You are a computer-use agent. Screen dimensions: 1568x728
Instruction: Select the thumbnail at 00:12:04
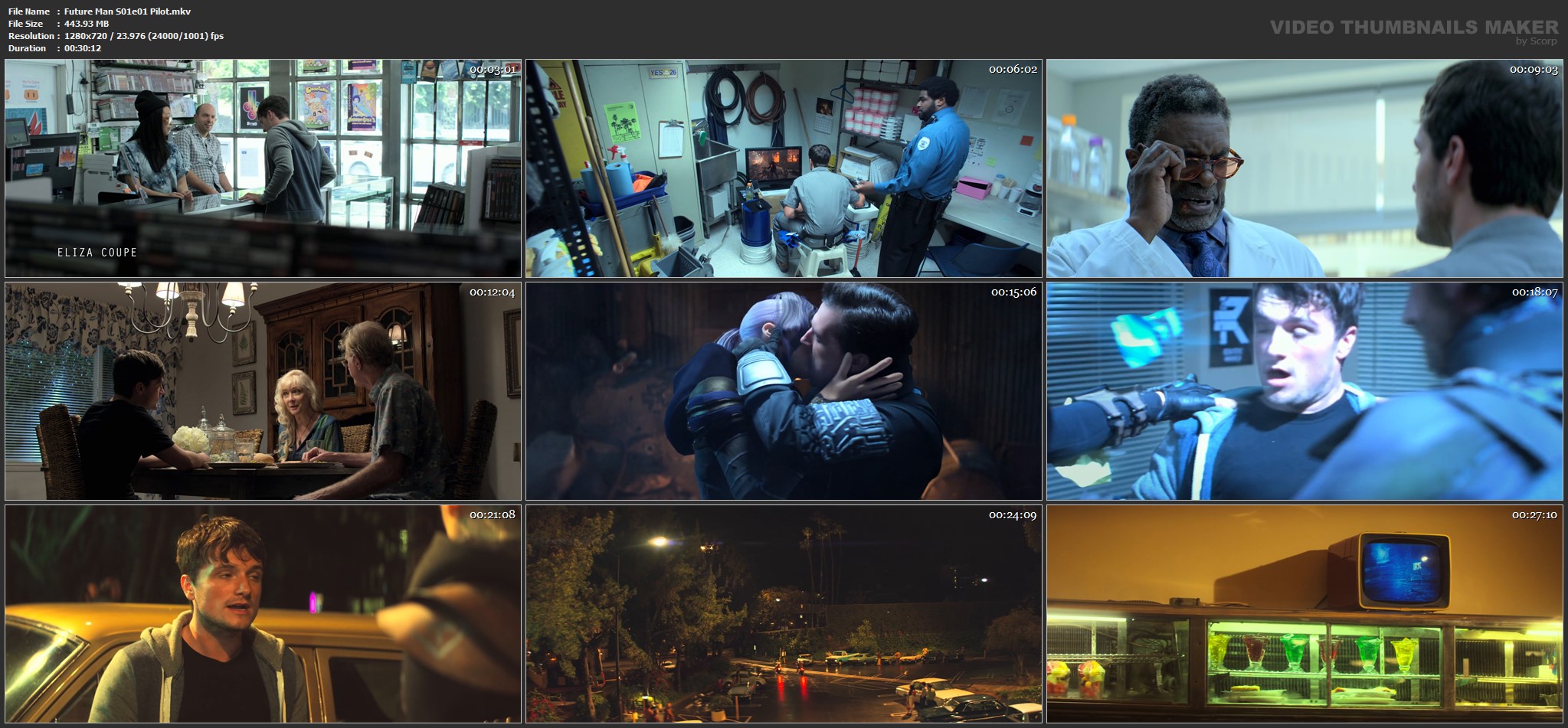point(263,391)
